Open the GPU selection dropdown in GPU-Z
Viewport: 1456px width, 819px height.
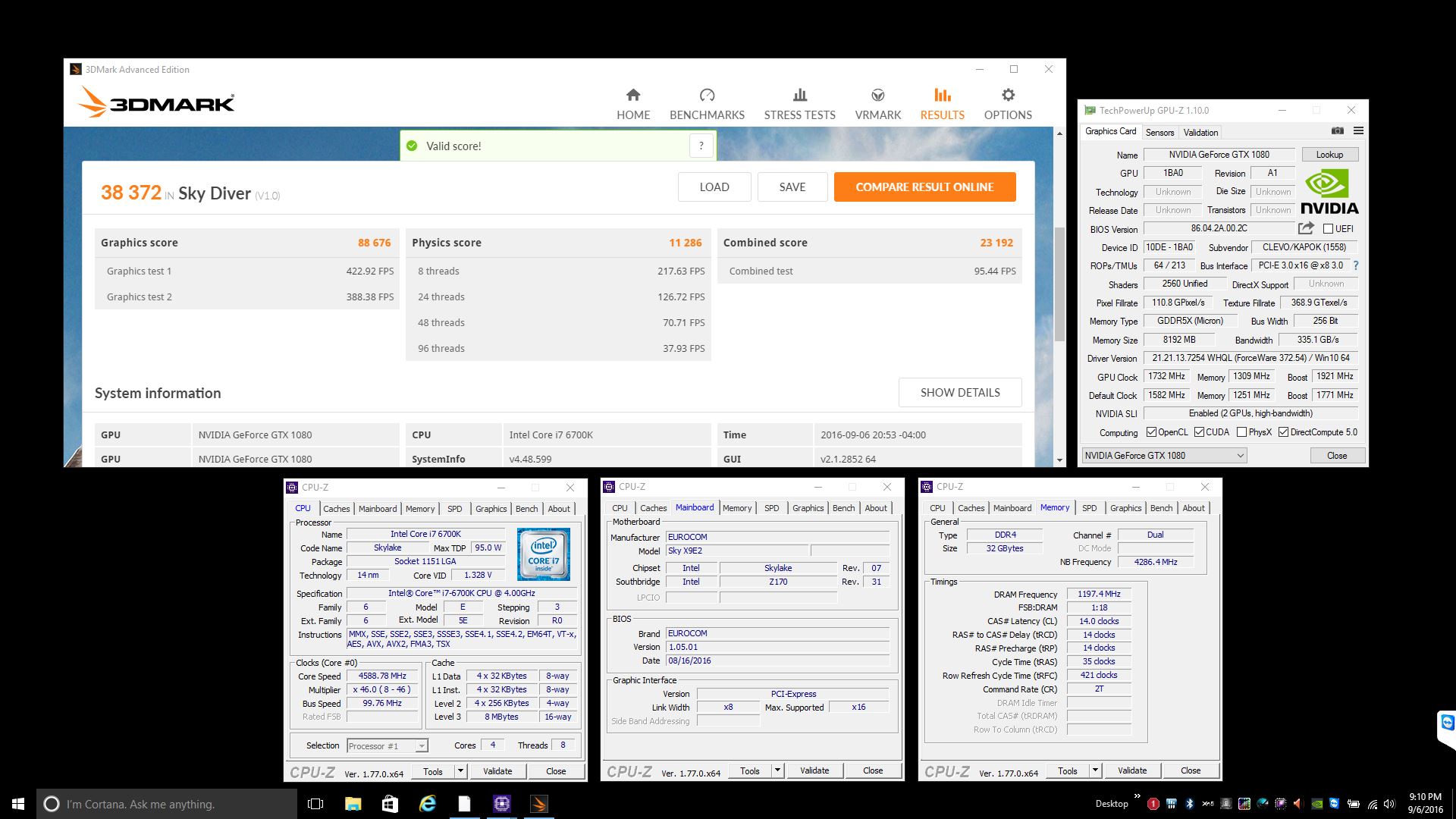1164,455
